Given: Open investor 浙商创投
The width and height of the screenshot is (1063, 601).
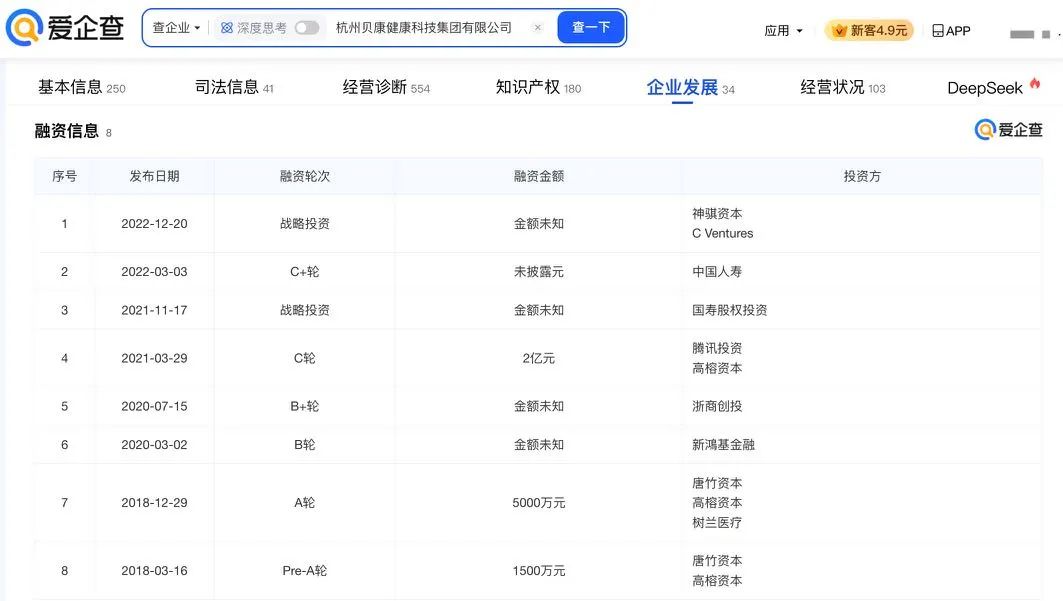Looking at the screenshot, I should [x=717, y=407].
